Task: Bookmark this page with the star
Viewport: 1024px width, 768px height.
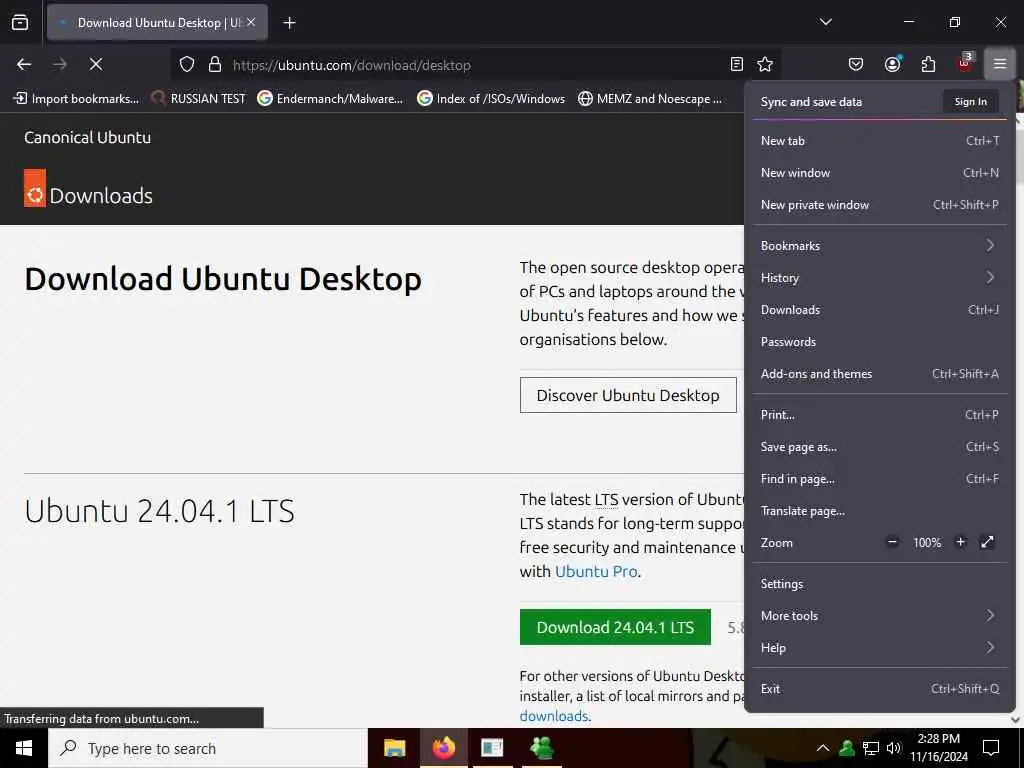Action: click(765, 64)
